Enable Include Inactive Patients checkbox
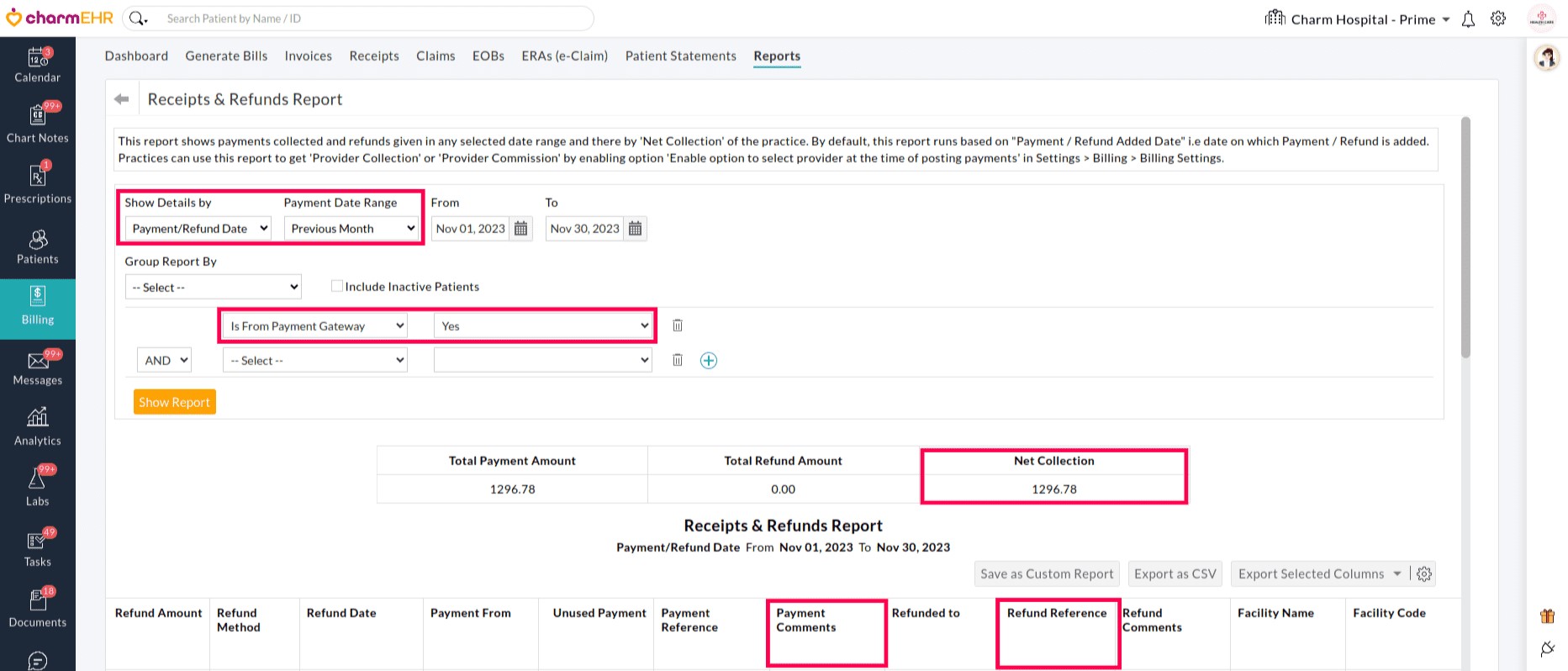The image size is (1568, 671). (337, 287)
